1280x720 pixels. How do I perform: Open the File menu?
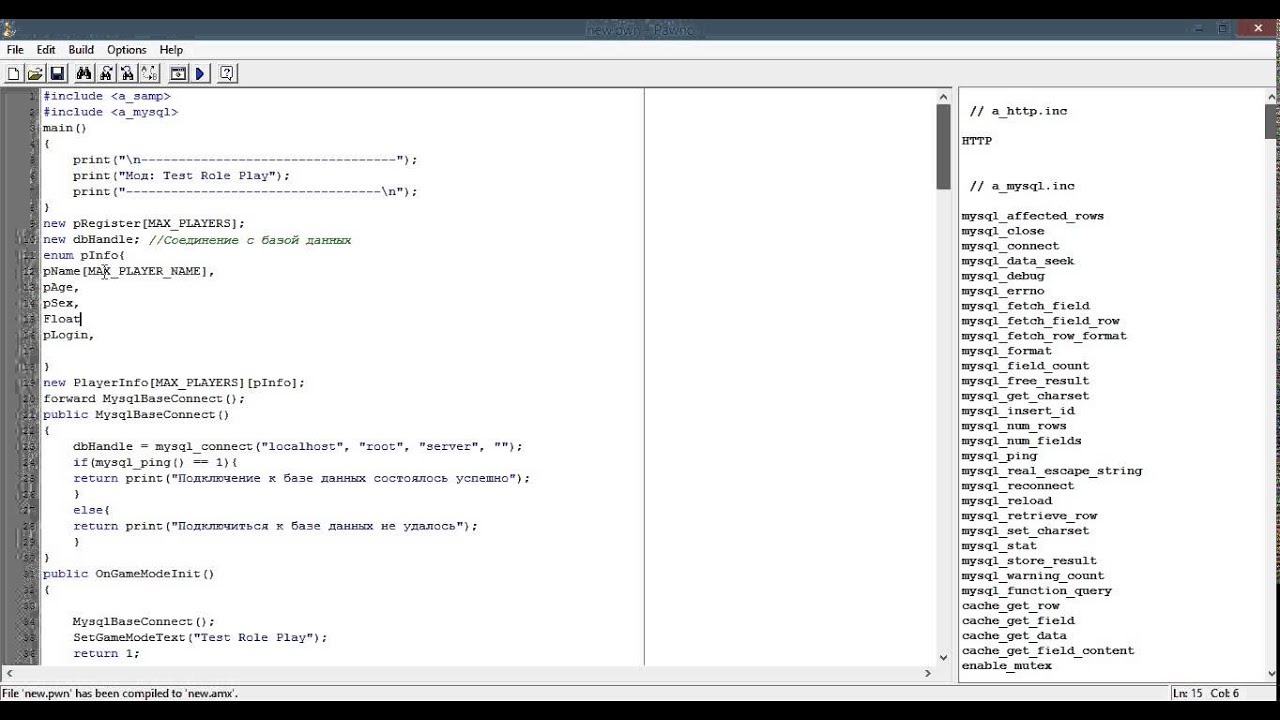(x=15, y=49)
